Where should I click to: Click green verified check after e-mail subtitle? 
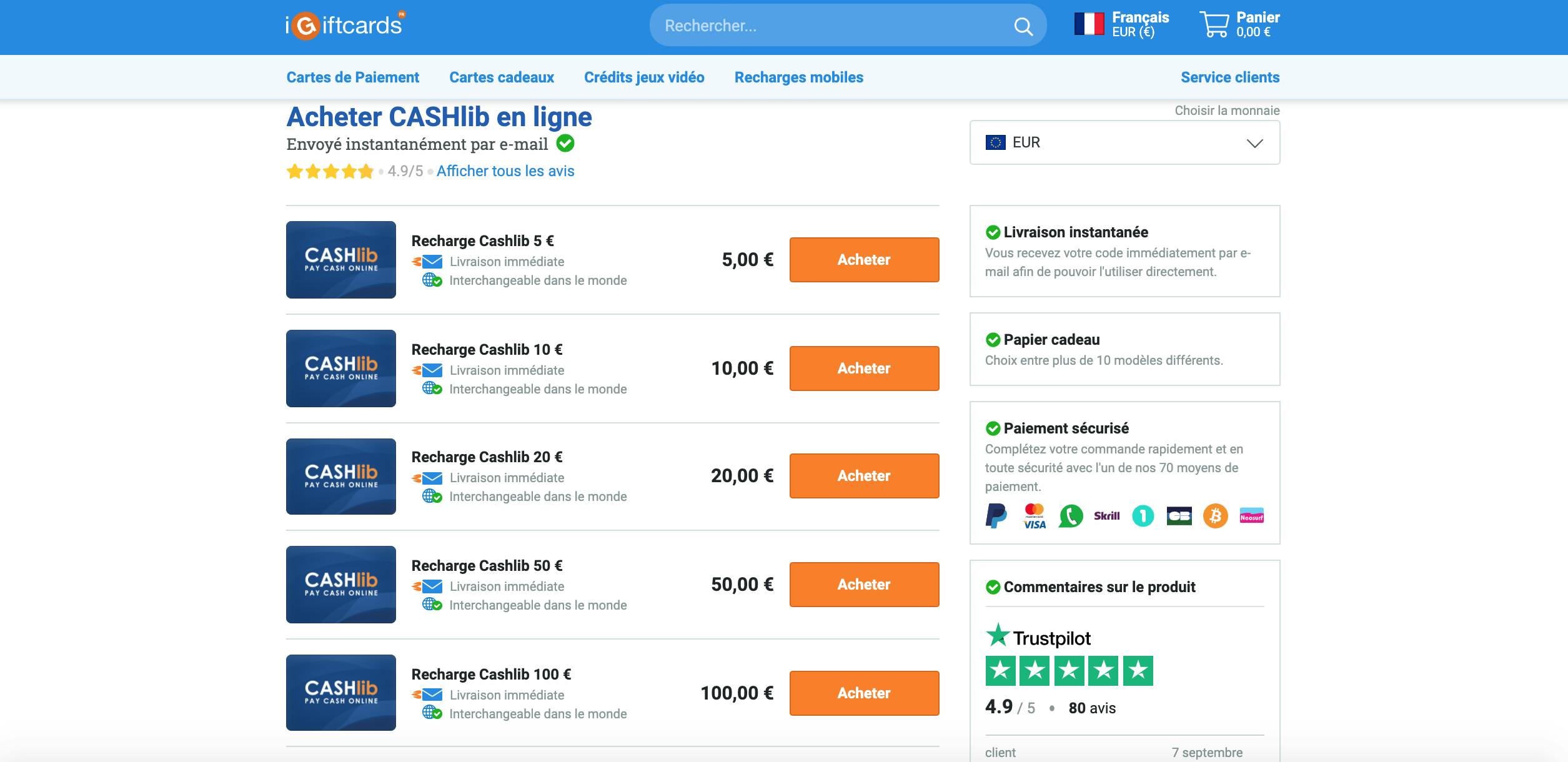(565, 144)
